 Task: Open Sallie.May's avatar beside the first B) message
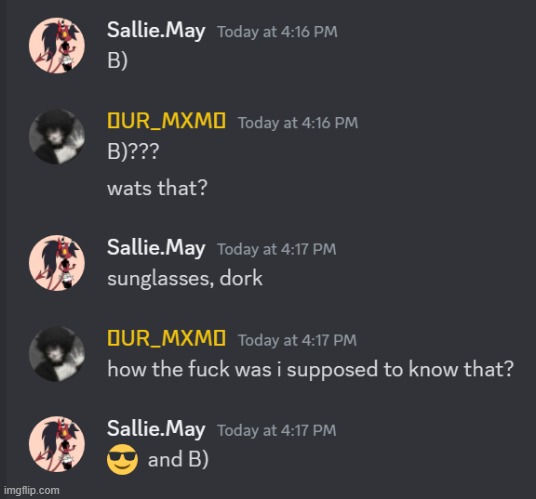click(57, 45)
